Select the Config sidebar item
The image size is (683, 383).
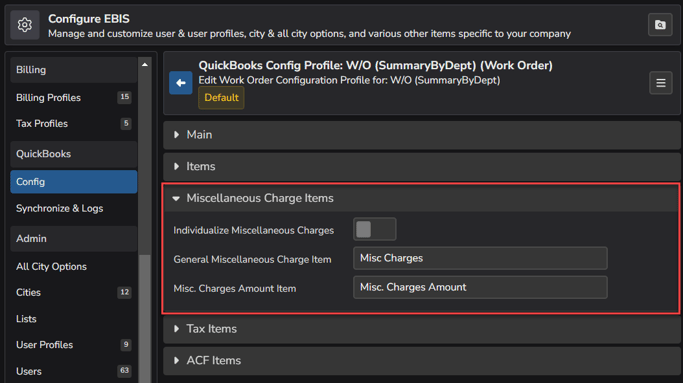tap(74, 182)
